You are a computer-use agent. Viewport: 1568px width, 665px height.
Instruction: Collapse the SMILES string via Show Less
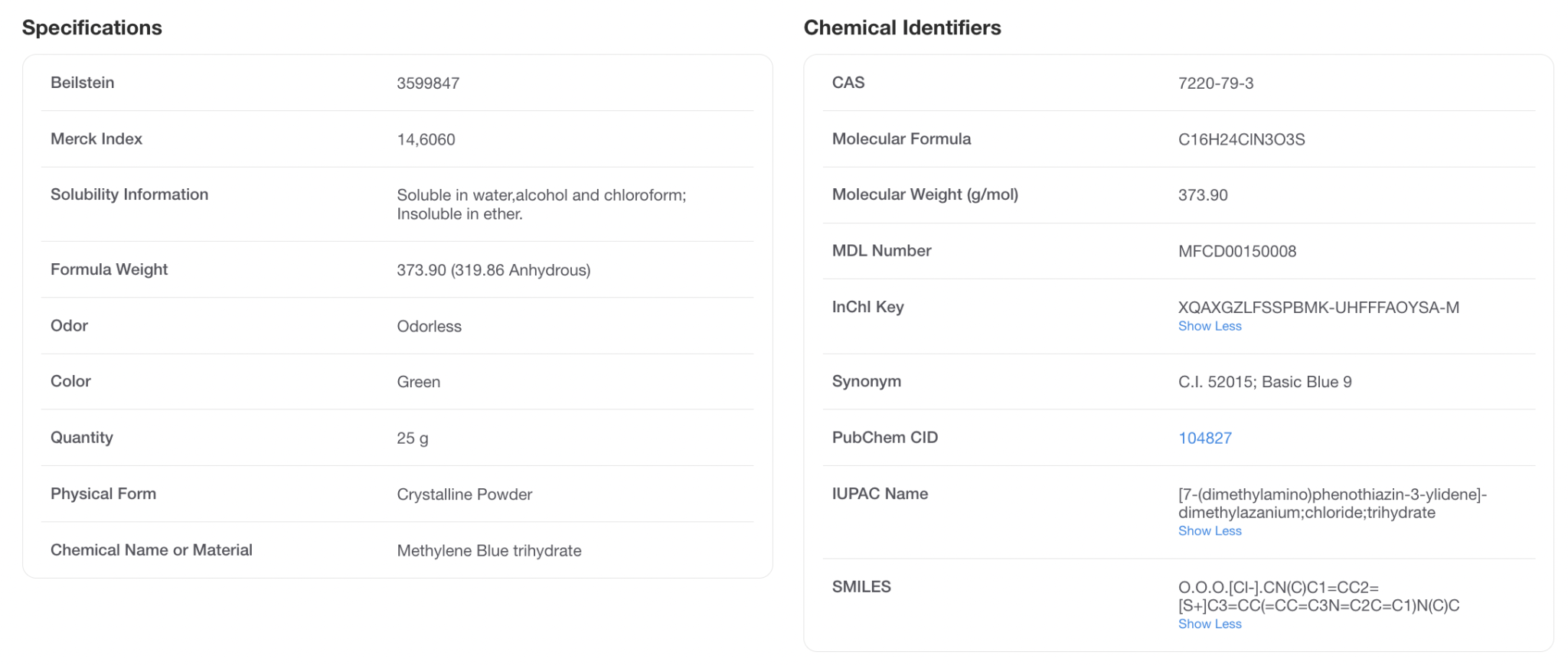(x=1210, y=624)
